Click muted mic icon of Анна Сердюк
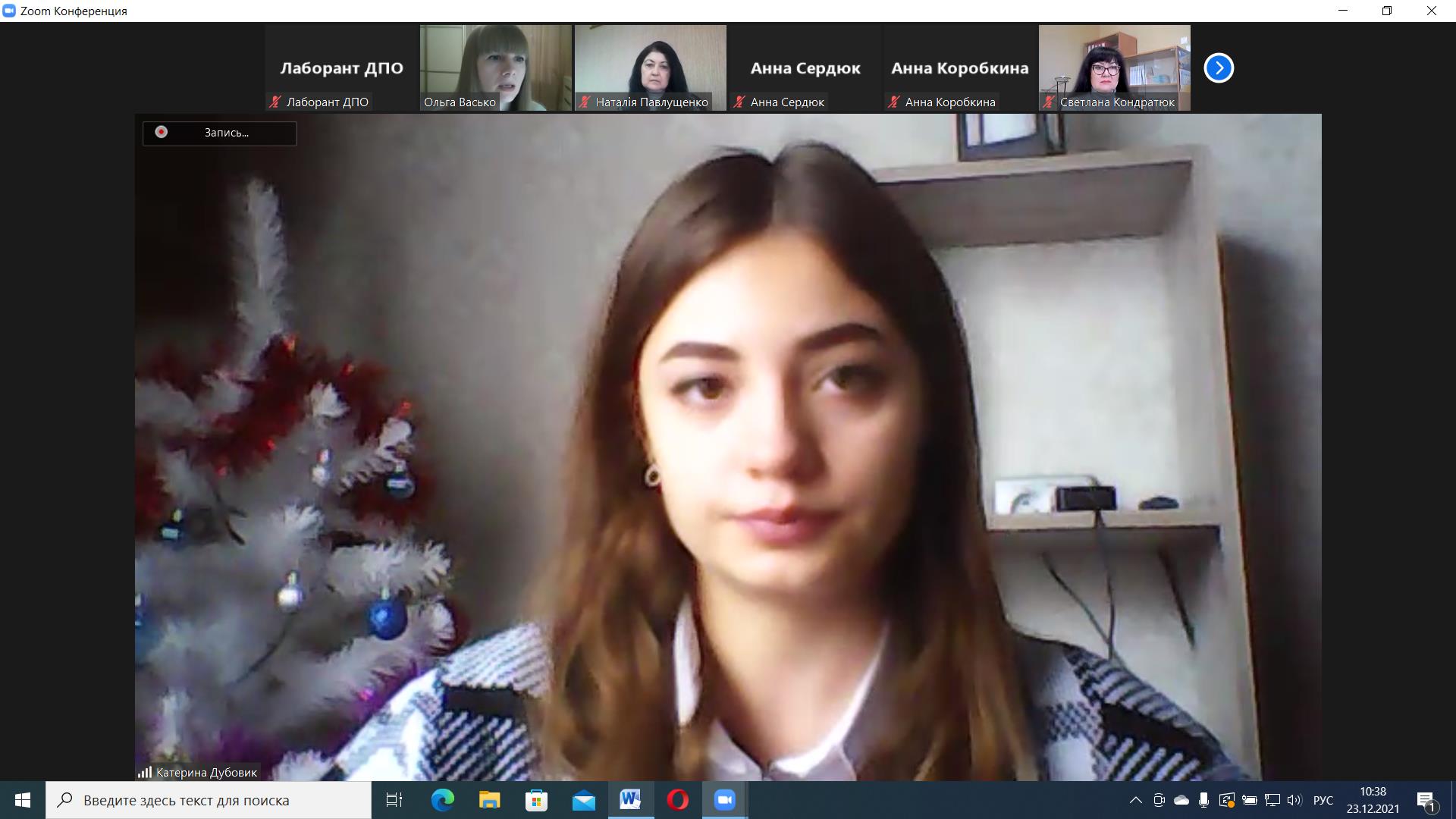The image size is (1456, 819). (x=739, y=102)
